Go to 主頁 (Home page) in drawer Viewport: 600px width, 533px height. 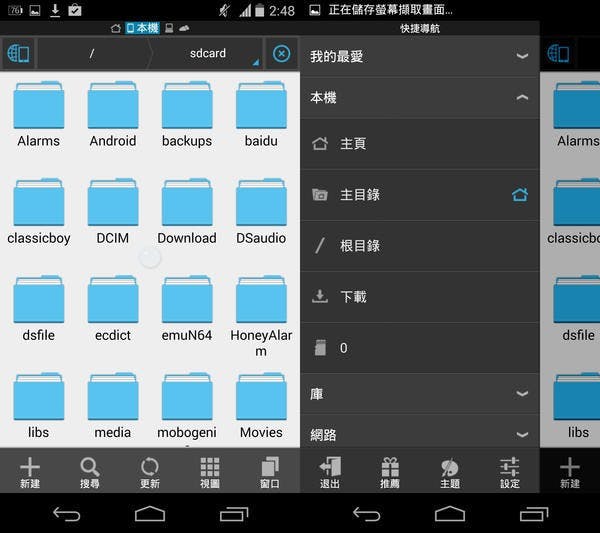tap(420, 144)
